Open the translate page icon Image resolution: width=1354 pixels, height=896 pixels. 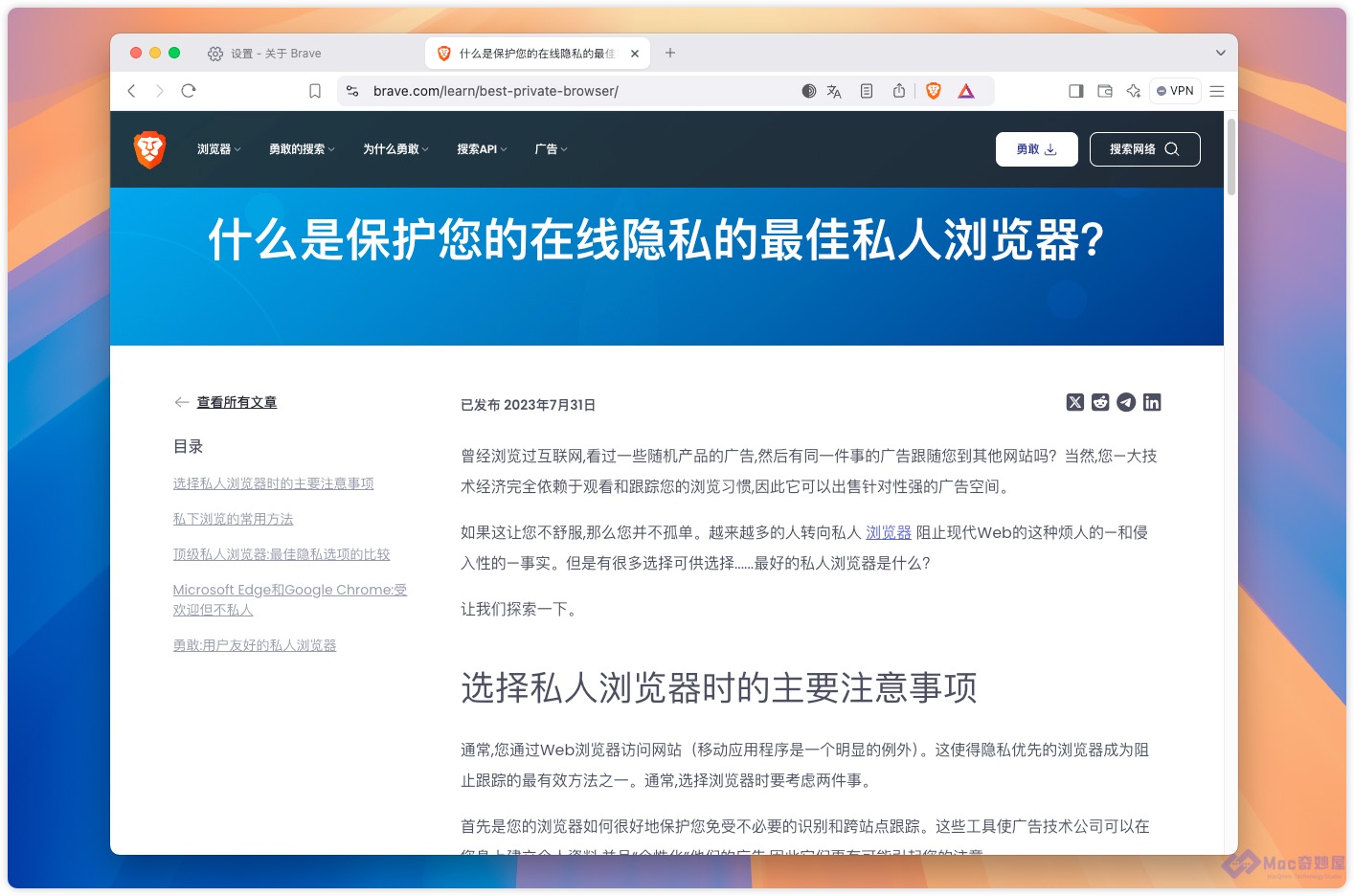834,91
